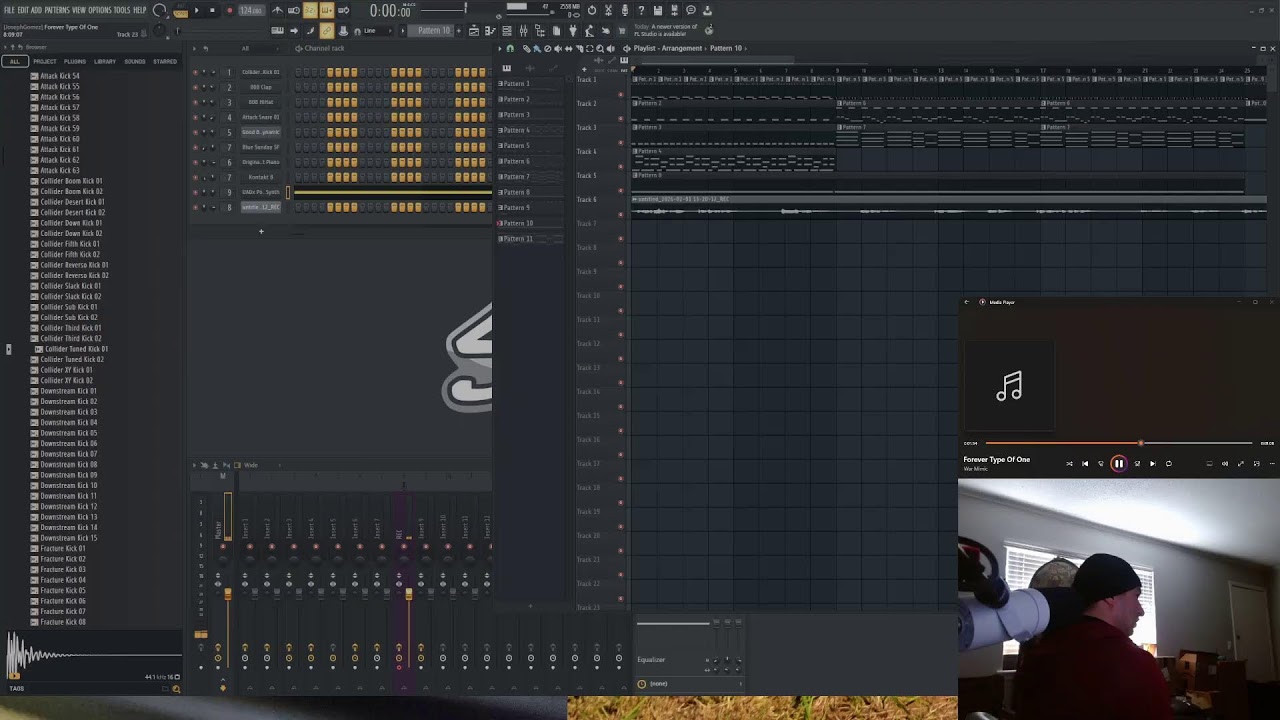Screen dimensions: 1280x720
Task: Add new pattern with plus button
Action: point(459,30)
